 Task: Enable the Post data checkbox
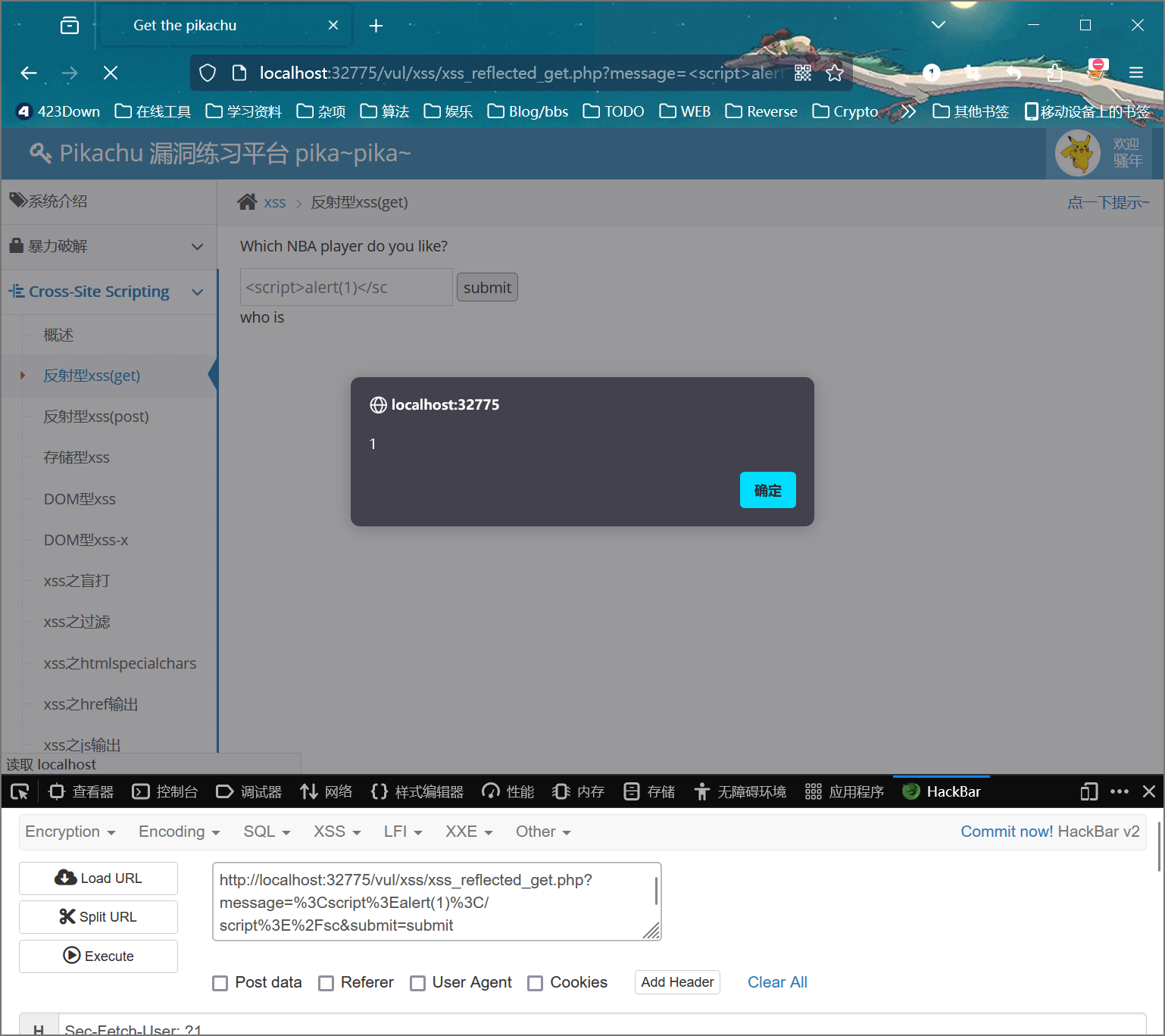point(220,983)
